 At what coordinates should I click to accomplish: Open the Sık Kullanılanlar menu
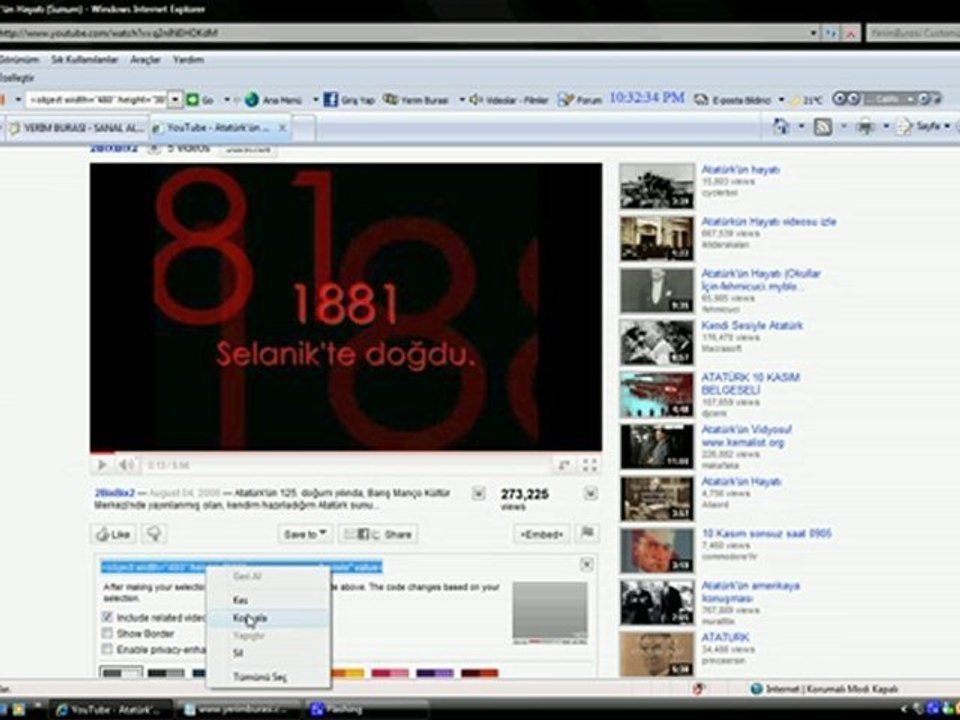84,59
